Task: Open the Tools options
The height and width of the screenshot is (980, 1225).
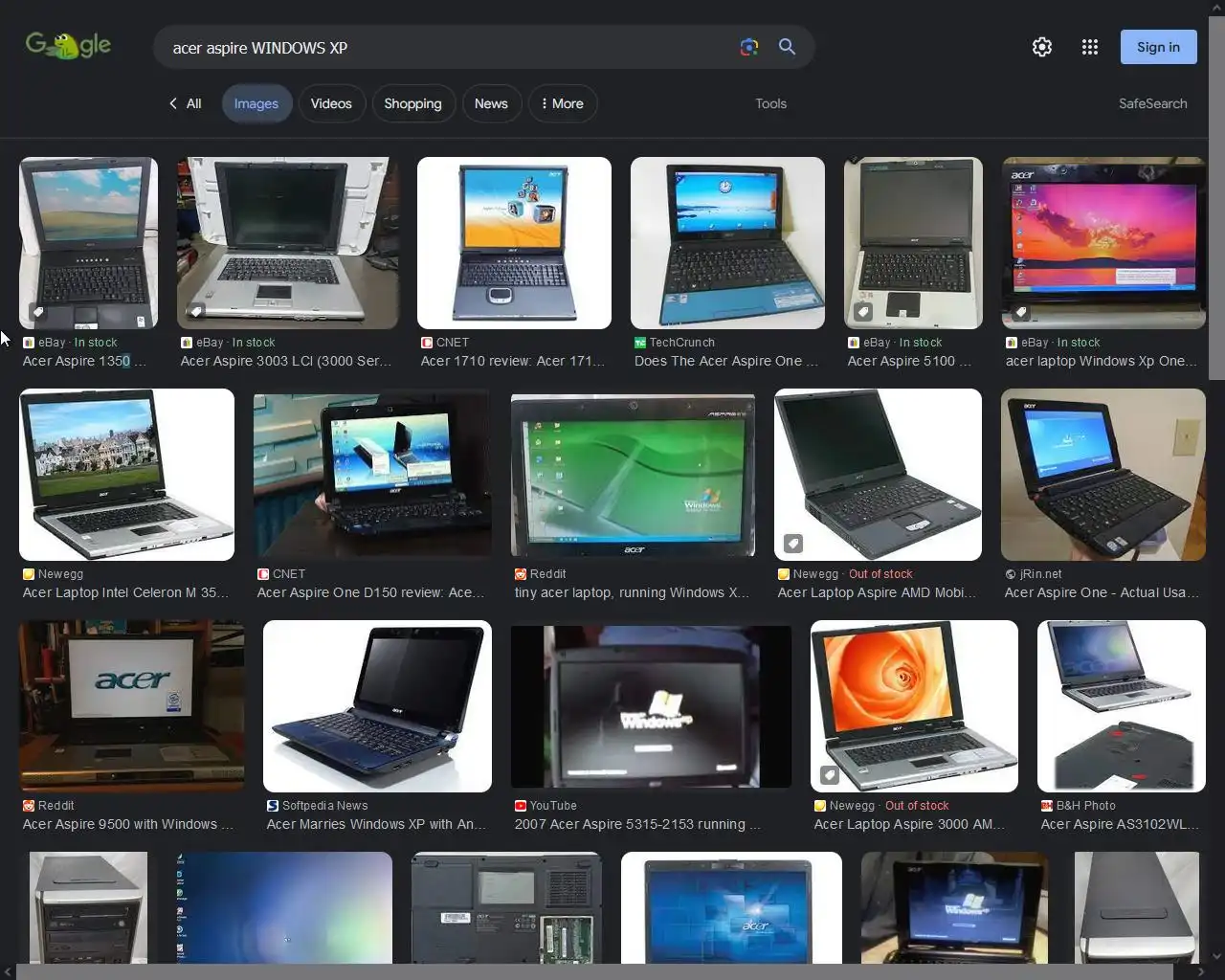Action: coord(770,103)
